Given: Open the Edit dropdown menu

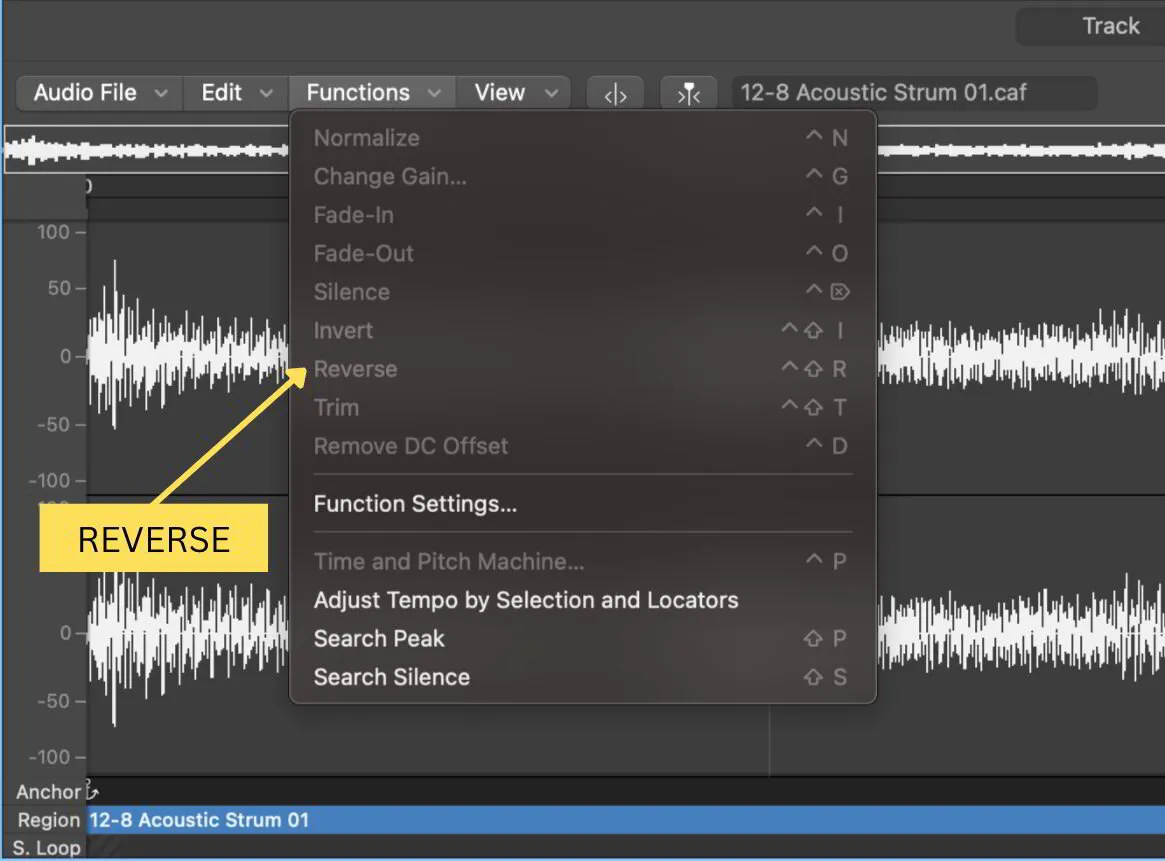Looking at the screenshot, I should tap(234, 92).
